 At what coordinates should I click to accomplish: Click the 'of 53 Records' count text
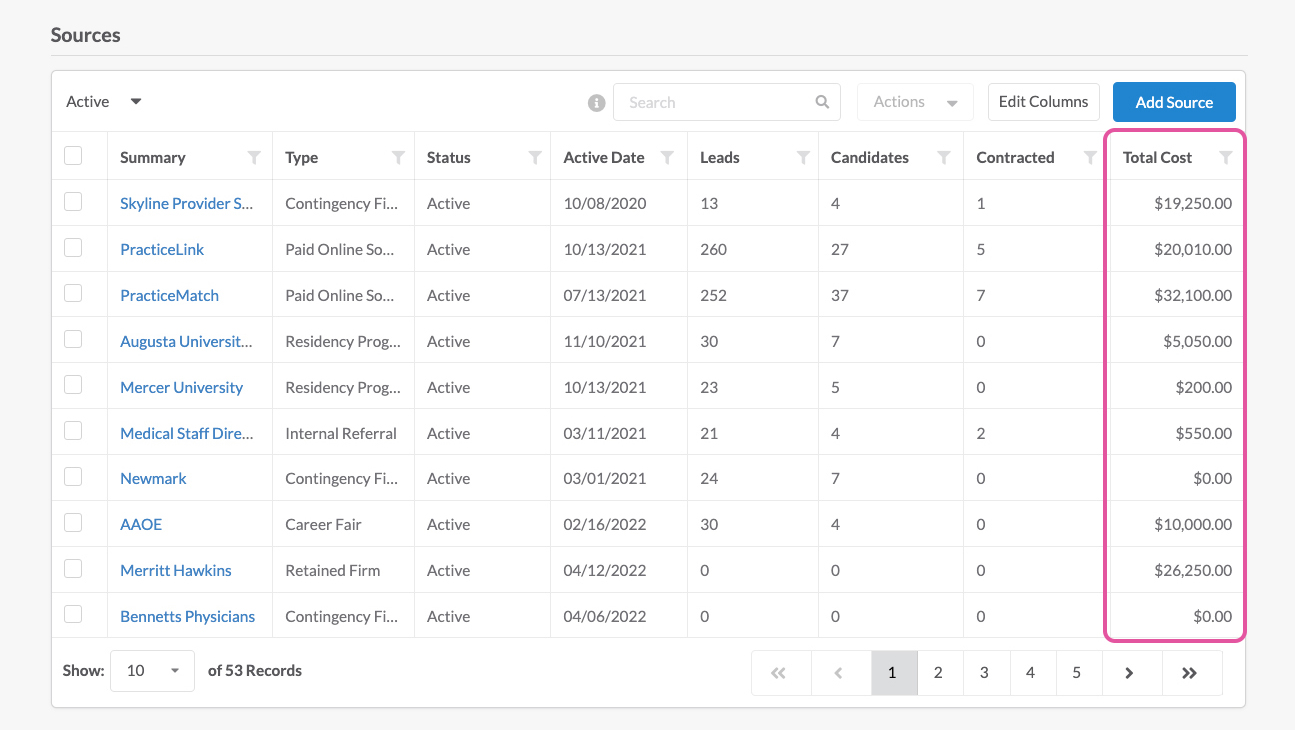coord(255,671)
